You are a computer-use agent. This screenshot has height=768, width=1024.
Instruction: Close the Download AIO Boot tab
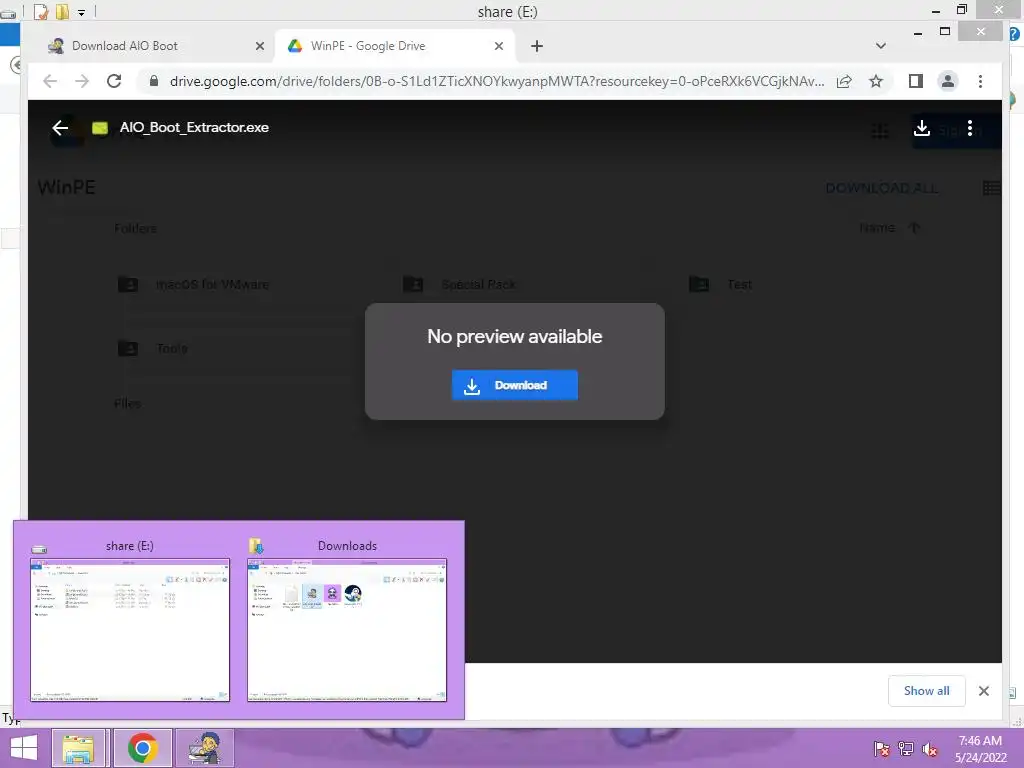click(x=260, y=46)
